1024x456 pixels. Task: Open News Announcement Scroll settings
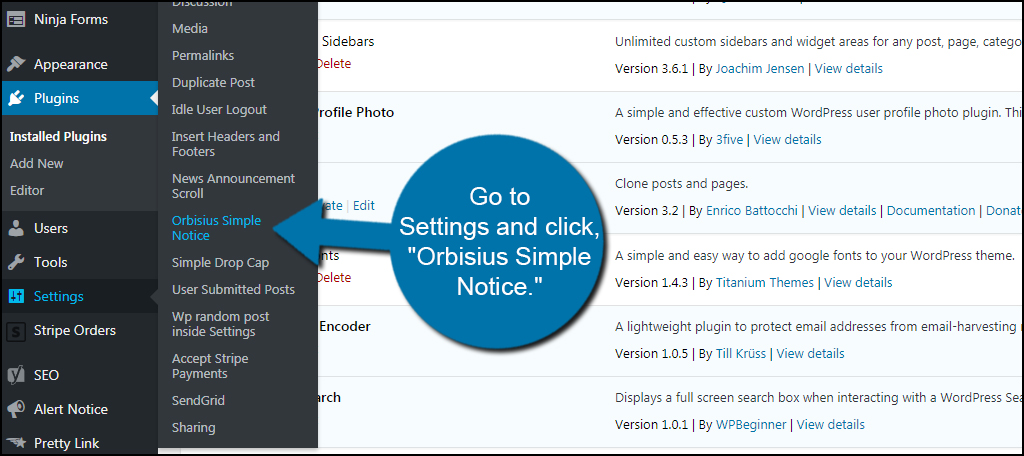pyautogui.click(x=233, y=186)
